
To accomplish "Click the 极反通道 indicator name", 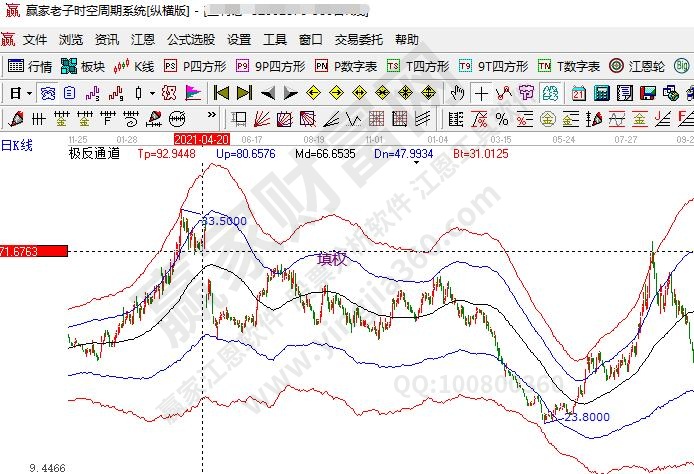I will (x=94, y=154).
